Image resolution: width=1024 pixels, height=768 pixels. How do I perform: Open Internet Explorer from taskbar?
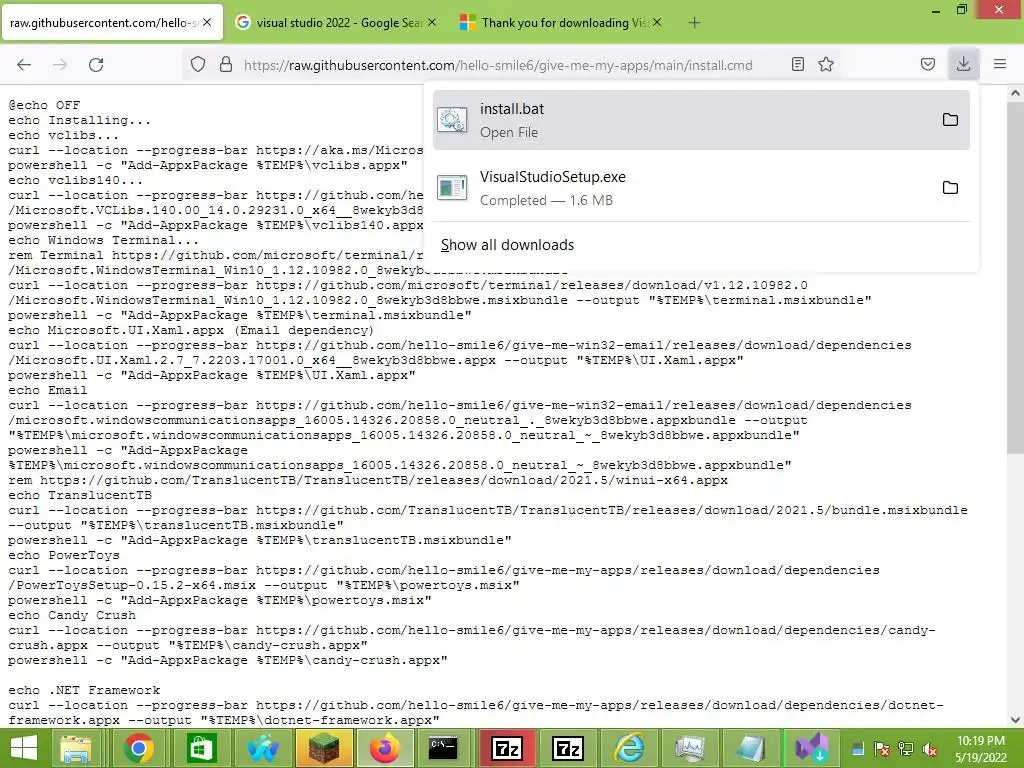(x=629, y=748)
